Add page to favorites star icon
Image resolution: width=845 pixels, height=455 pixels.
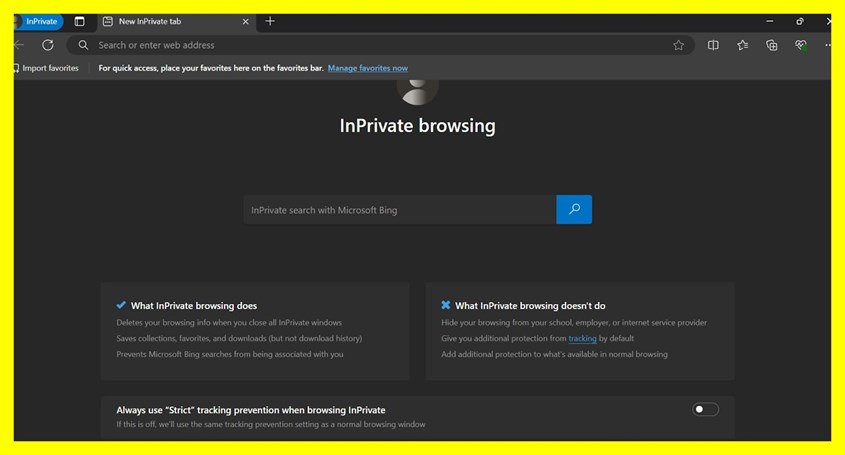click(x=678, y=45)
